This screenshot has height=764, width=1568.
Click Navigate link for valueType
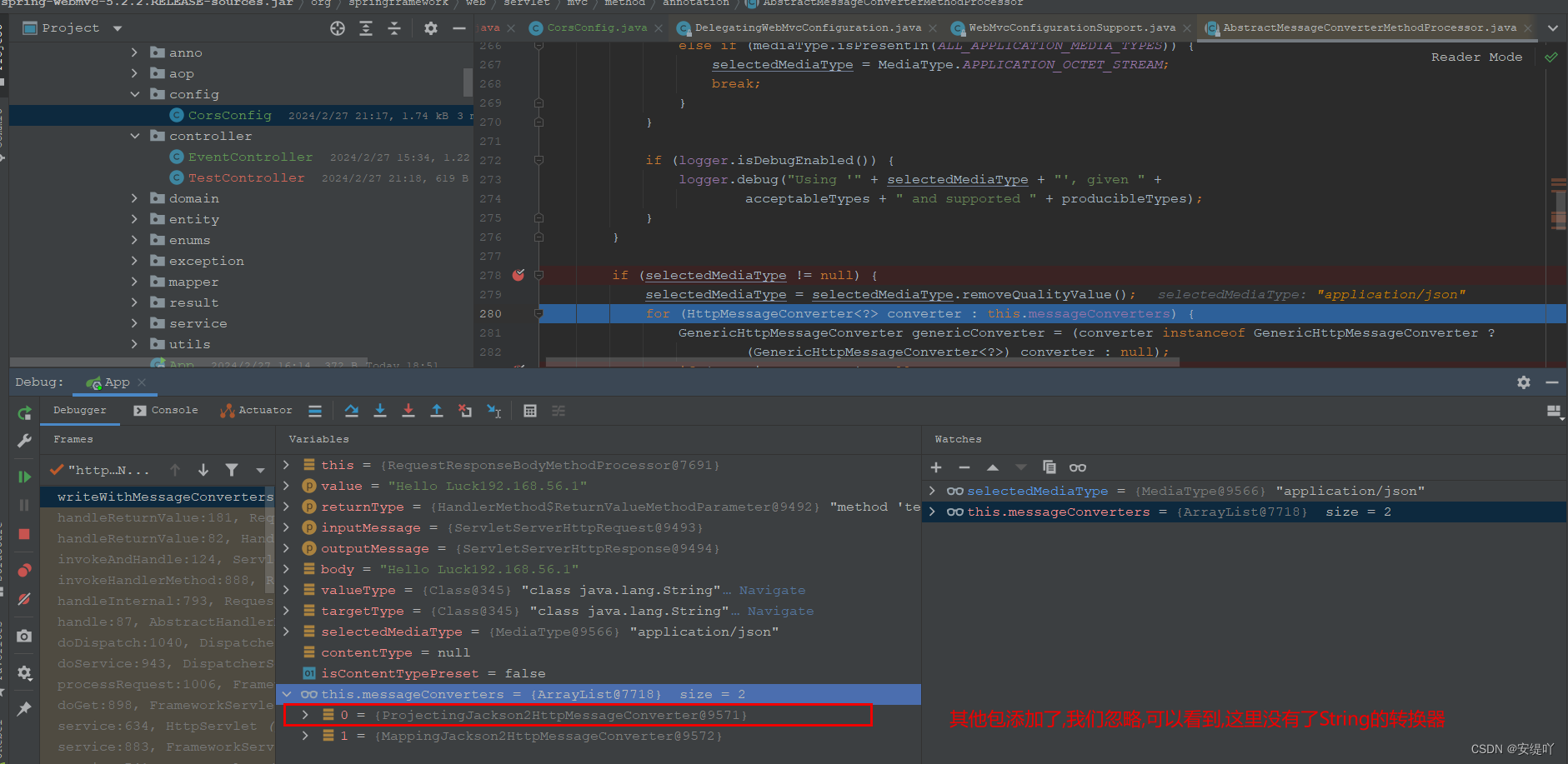coord(772,590)
